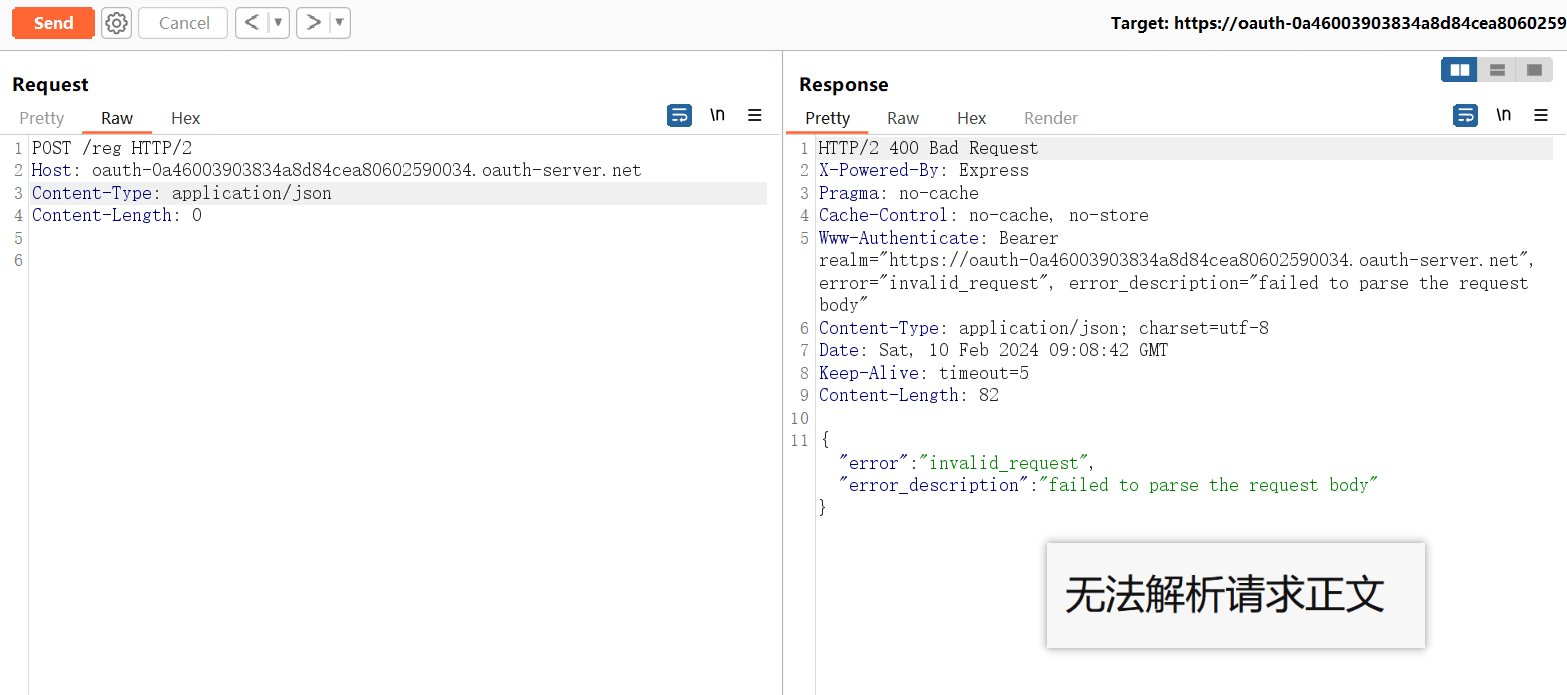The height and width of the screenshot is (695, 1567).
Task: Select the Response Render tab
Action: pos(1050,118)
